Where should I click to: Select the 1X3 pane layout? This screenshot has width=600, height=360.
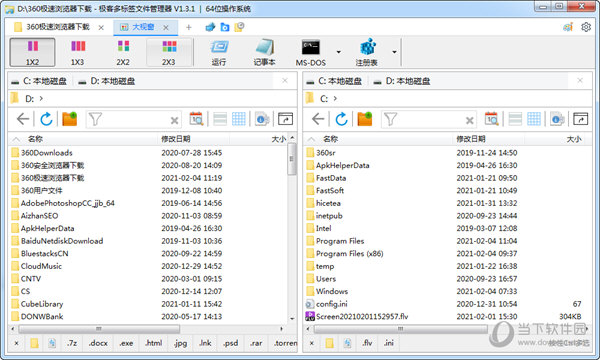tap(78, 52)
